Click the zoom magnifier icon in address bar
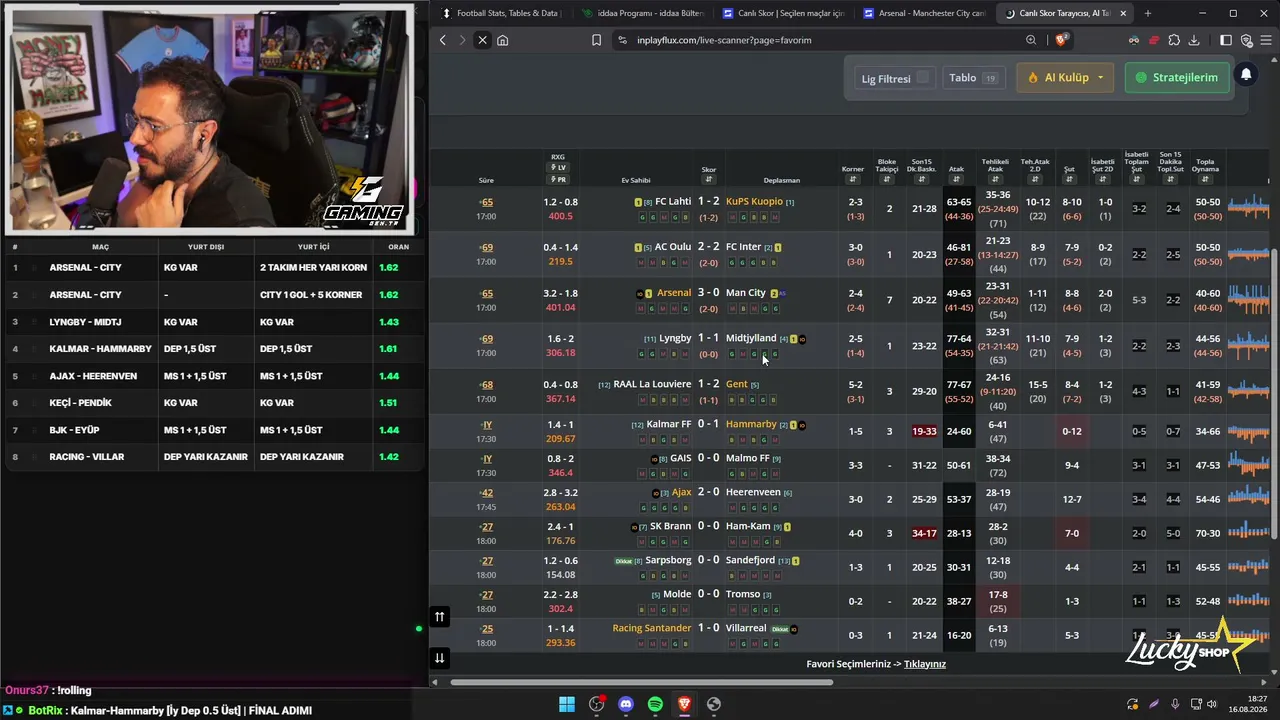 pyautogui.click(x=1031, y=40)
